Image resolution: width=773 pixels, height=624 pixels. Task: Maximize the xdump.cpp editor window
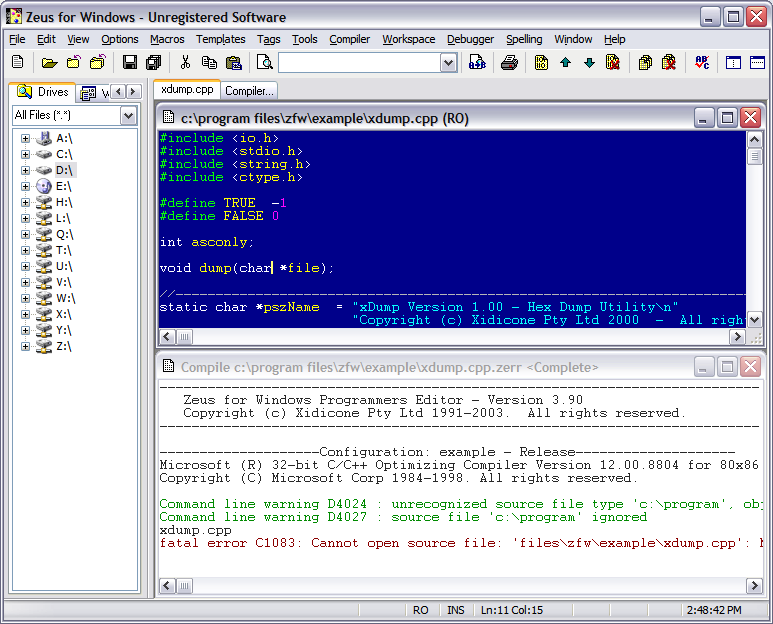727,118
